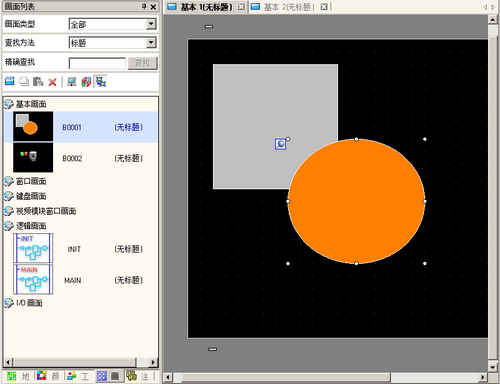This screenshot has width=500, height=384.
Task: Click the minus marker below the canvas
Action: pyautogui.click(x=213, y=349)
